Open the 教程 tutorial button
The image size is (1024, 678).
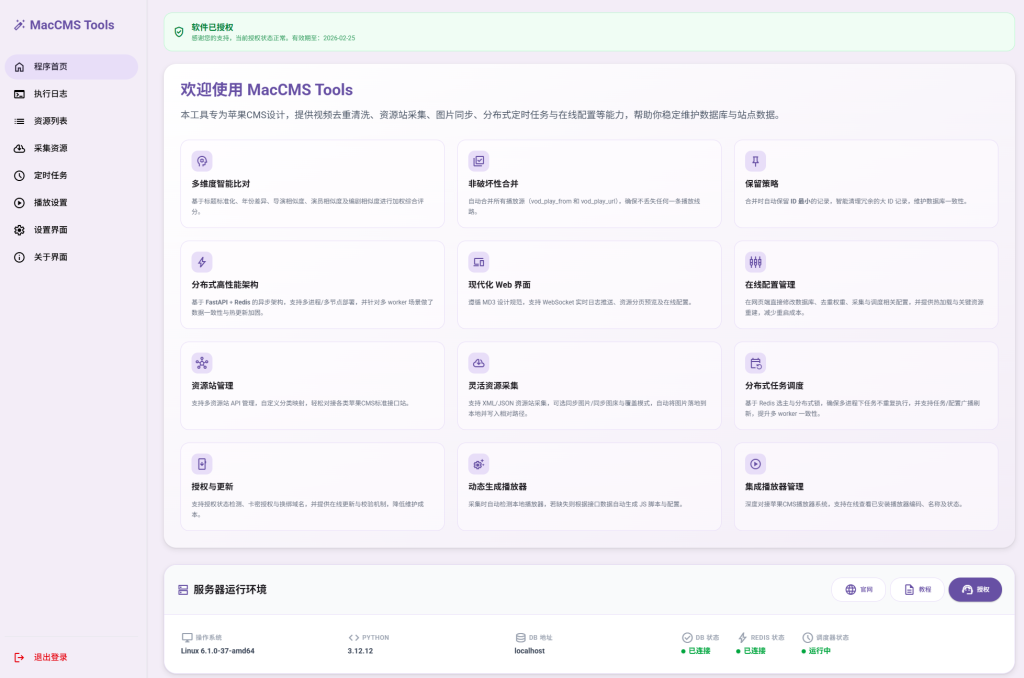coord(917,590)
